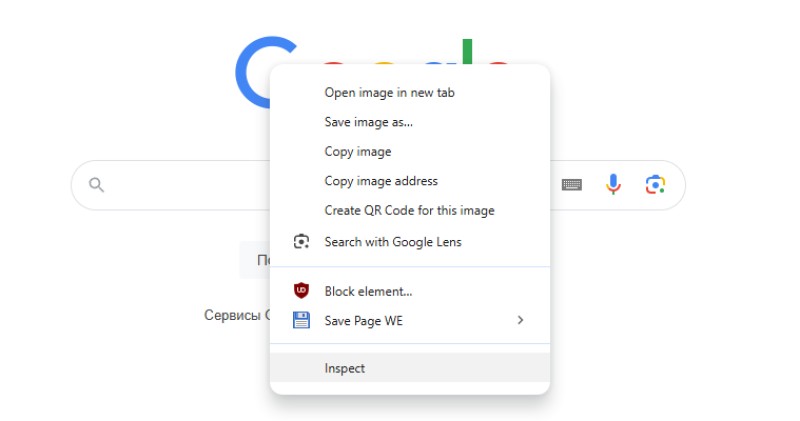This screenshot has width=800, height=421.
Task: Open Save Page WE menu entry
Action: (363, 320)
